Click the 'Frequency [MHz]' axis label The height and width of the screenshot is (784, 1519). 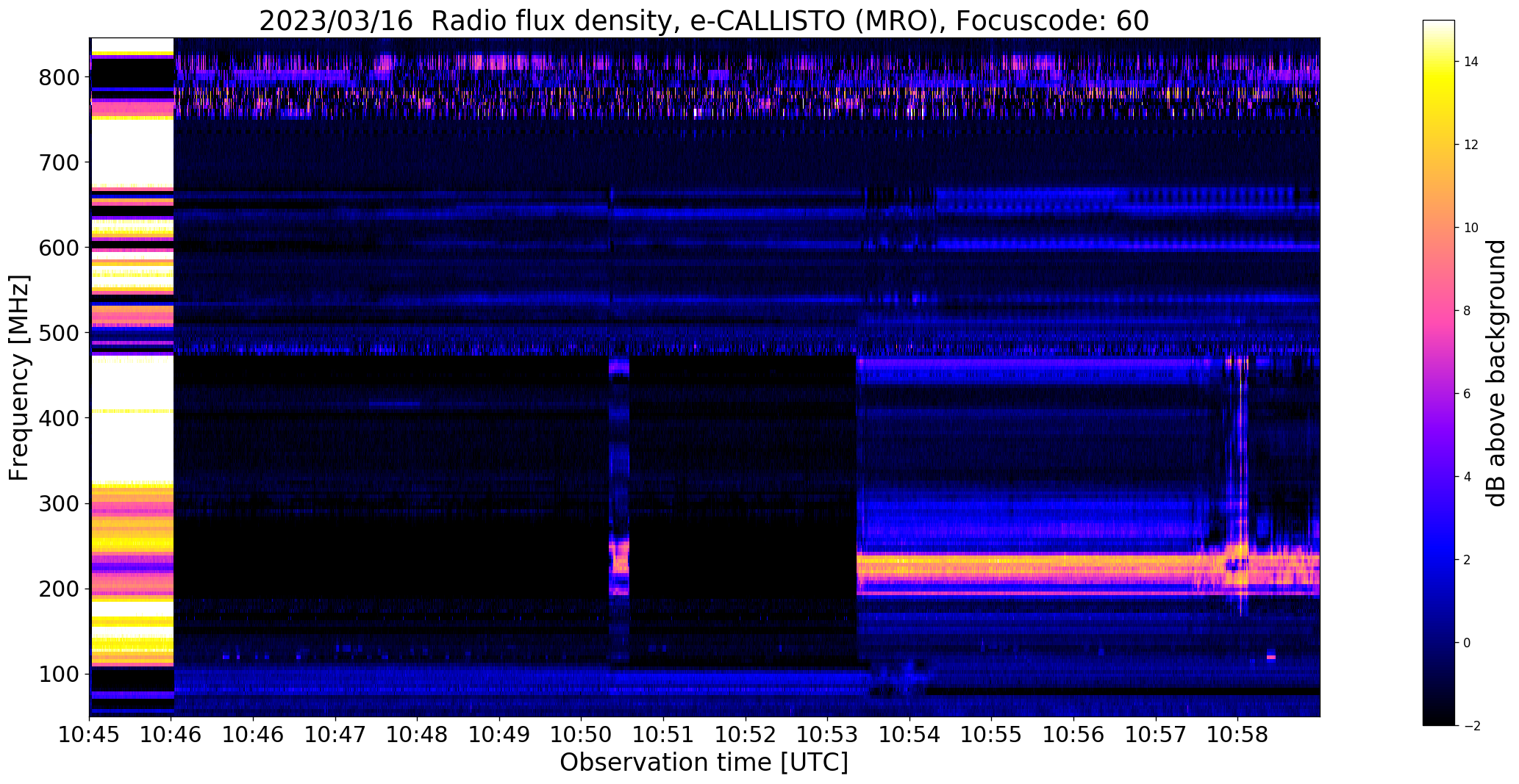19,378
